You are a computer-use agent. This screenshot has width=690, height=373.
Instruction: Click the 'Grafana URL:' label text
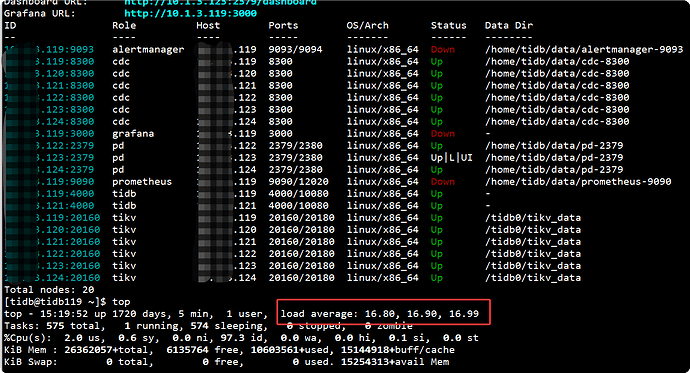40,14
